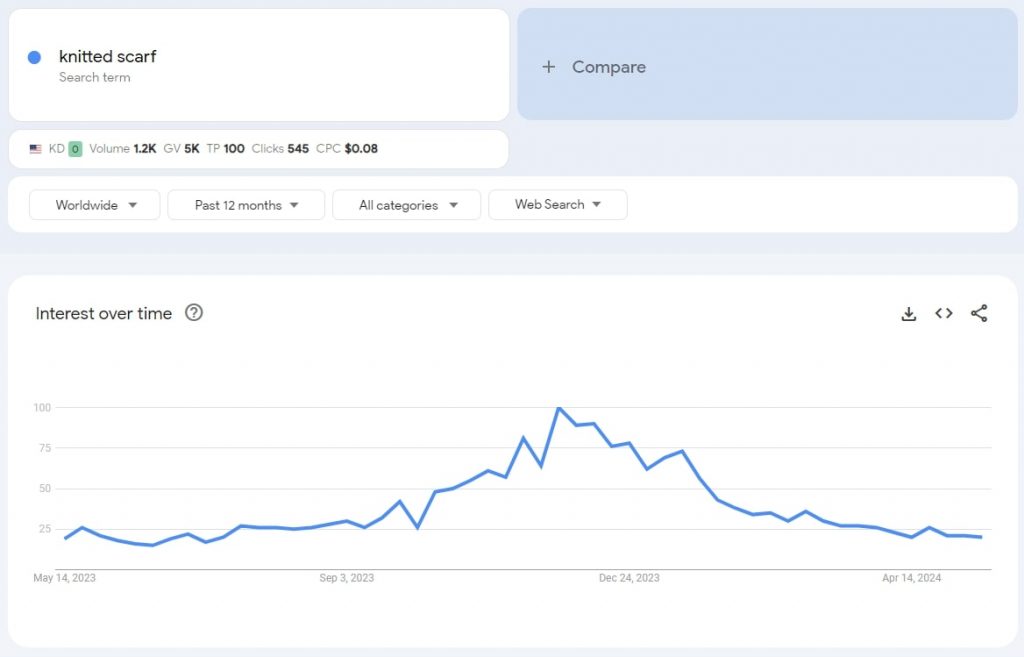
Task: Click the 100 y-axis label
Action: coord(42,408)
